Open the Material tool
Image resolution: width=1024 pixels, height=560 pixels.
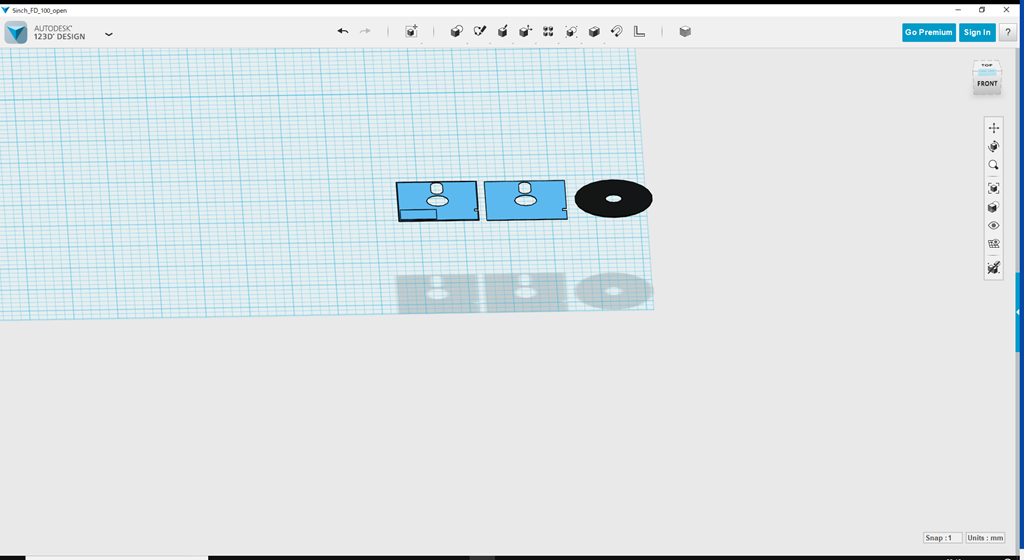(685, 32)
